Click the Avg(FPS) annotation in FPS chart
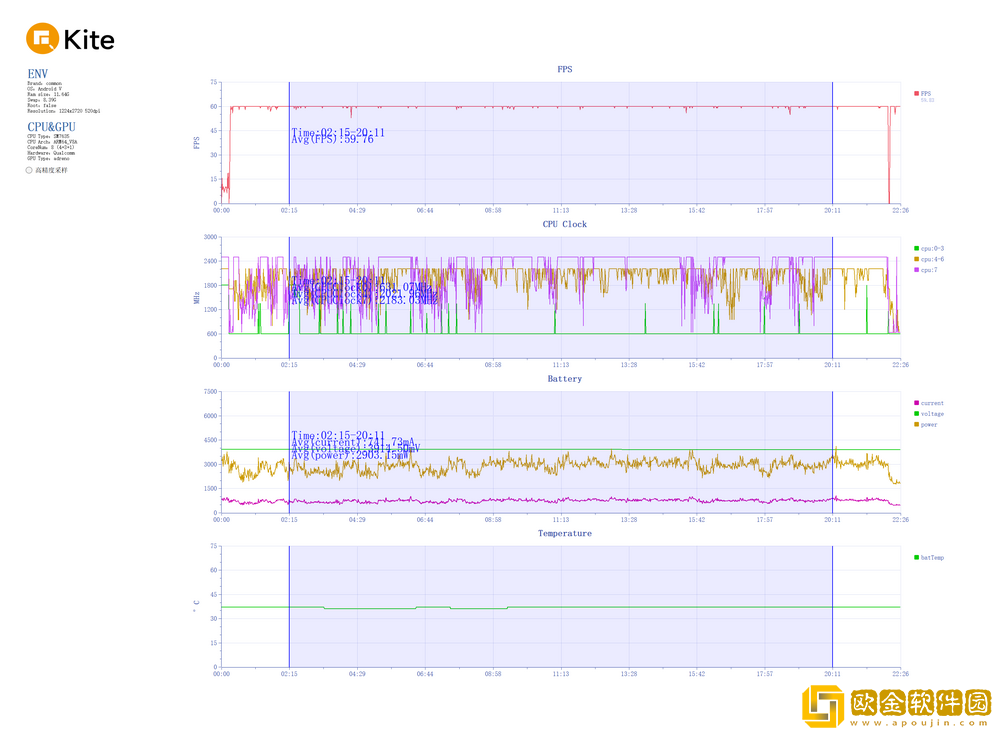 click(333, 140)
